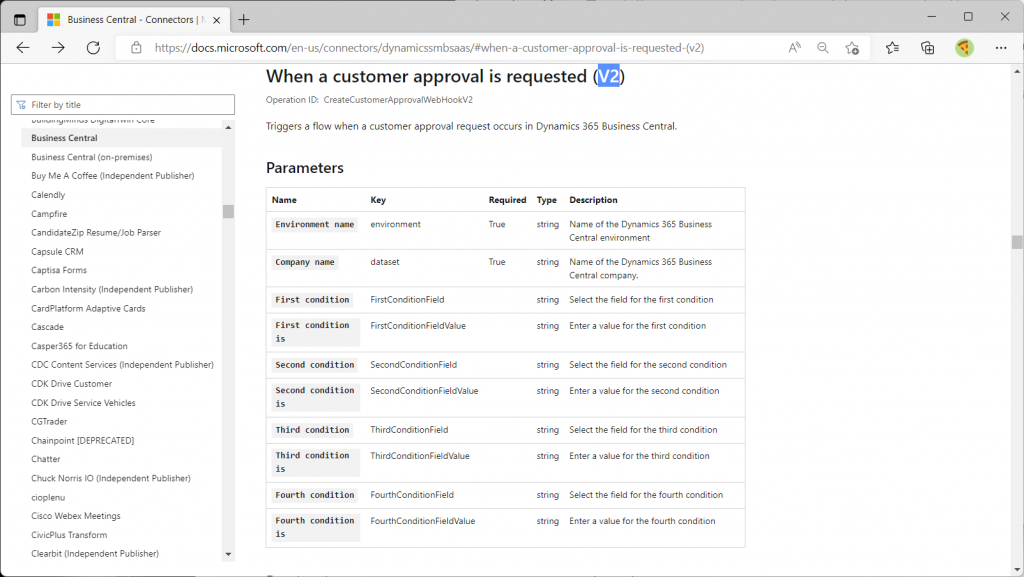Image resolution: width=1024 pixels, height=577 pixels.
Task: Open CDK Drive Service Vehicles
Action: [83, 403]
